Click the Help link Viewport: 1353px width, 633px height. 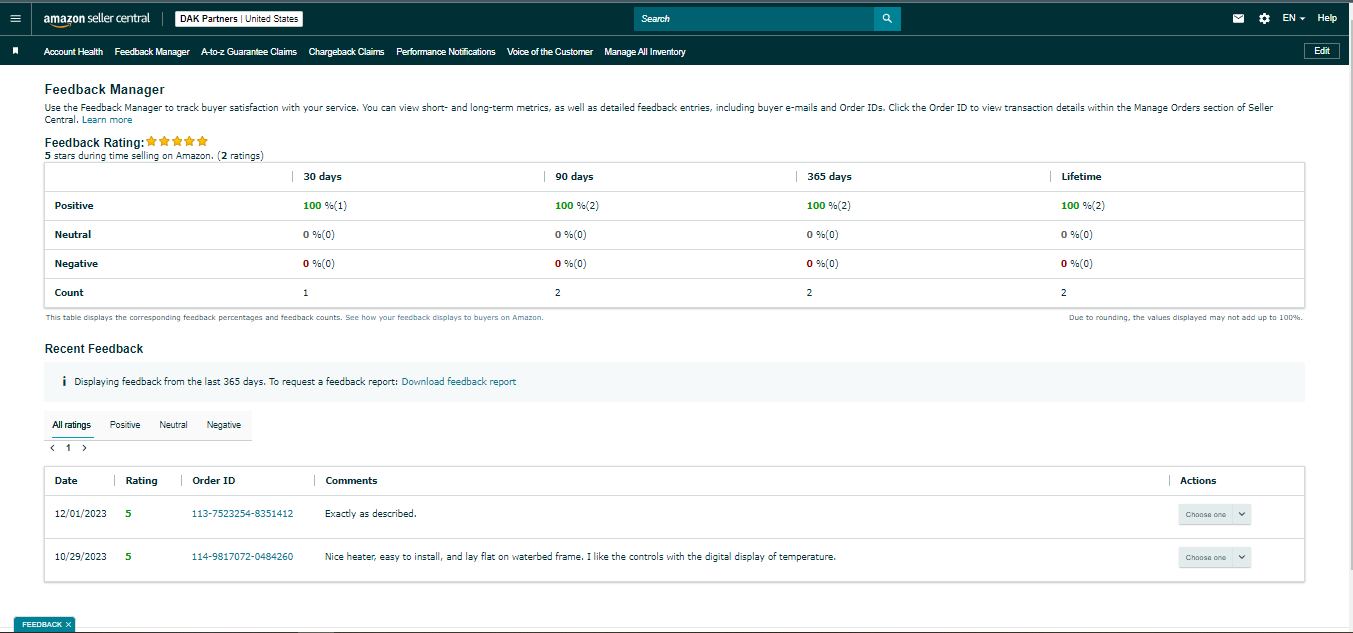coord(1327,19)
